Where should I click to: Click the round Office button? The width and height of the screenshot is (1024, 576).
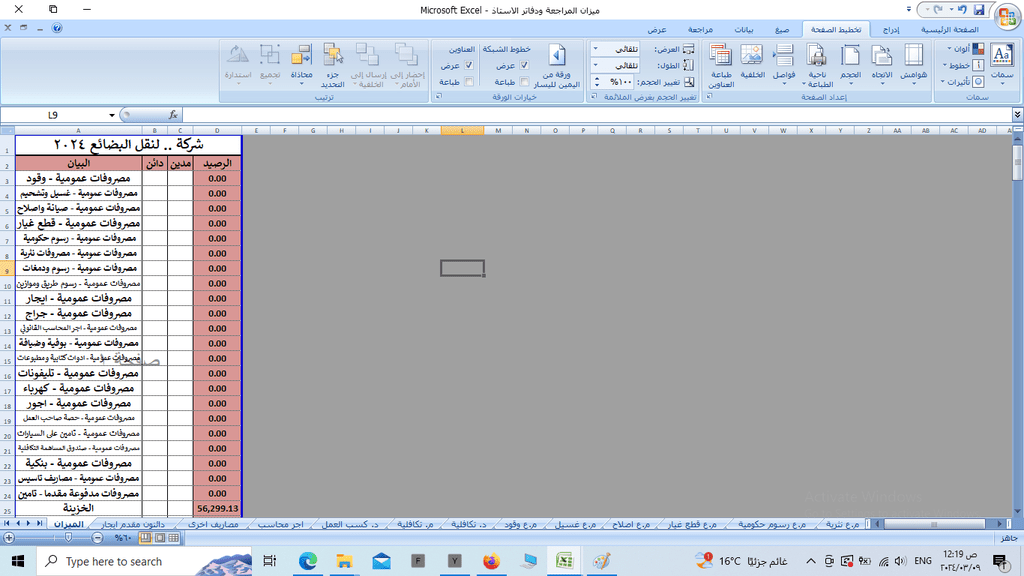click(x=1007, y=16)
